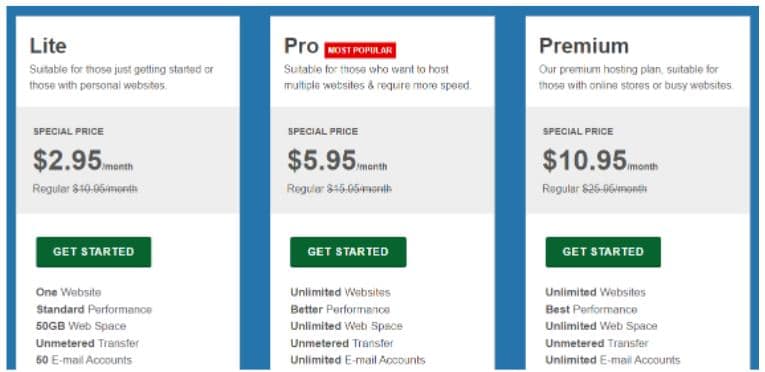The width and height of the screenshot is (765, 372).
Task: Click the Premium plan description text
Action: pos(636,77)
